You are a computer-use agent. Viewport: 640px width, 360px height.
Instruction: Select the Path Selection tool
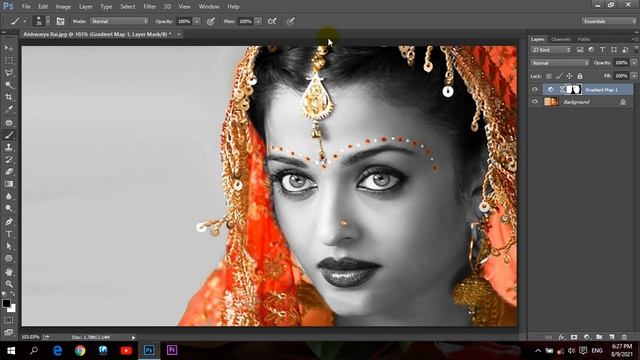click(x=9, y=247)
